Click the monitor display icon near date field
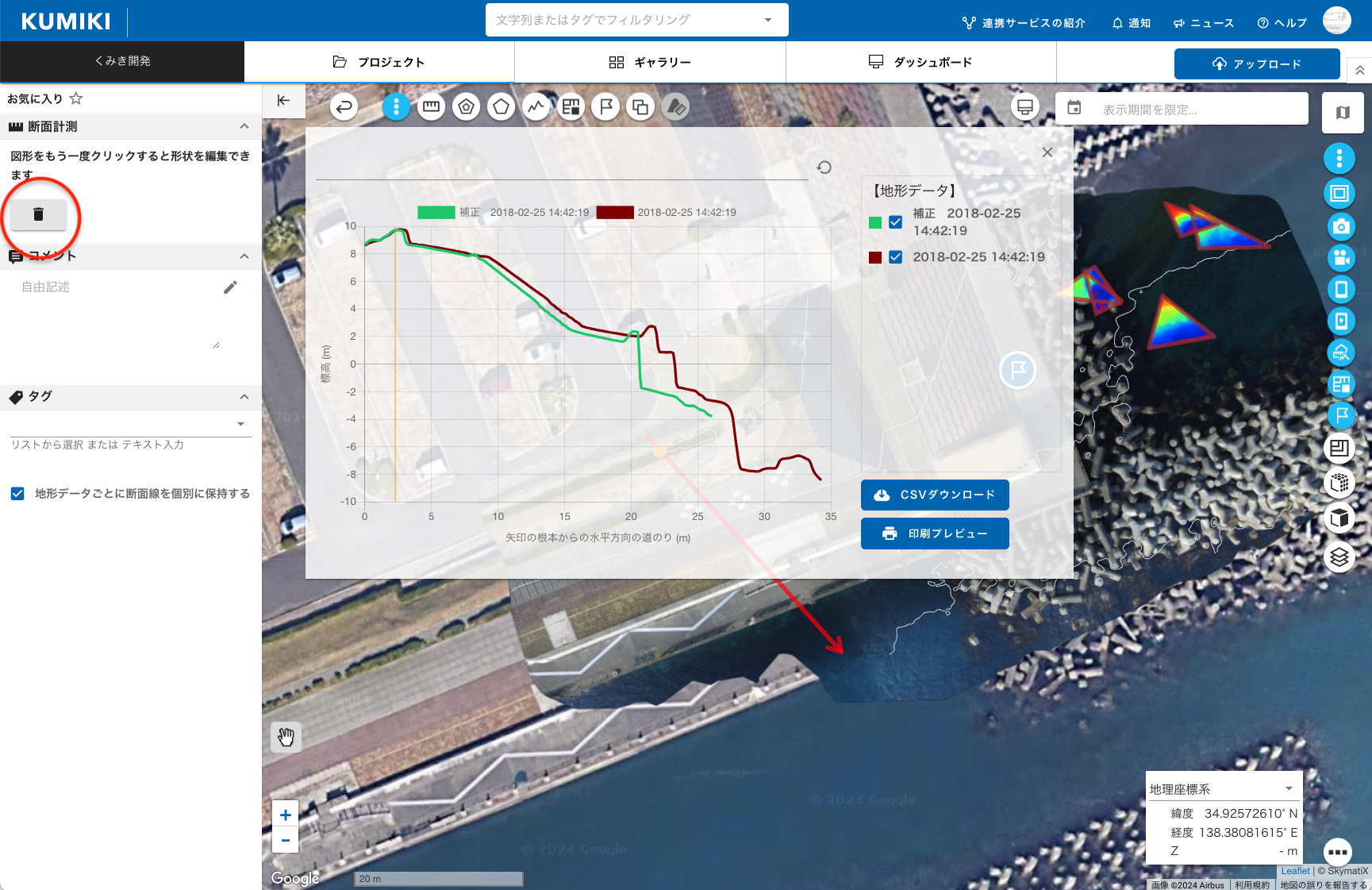This screenshot has height=890, width=1372. [x=1025, y=107]
